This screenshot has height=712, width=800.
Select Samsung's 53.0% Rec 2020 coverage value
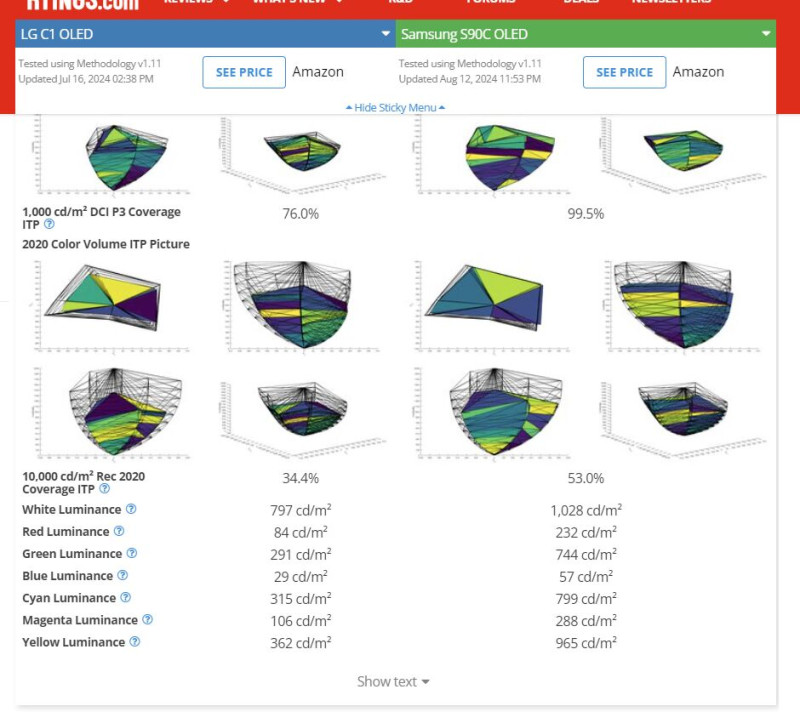(x=586, y=478)
